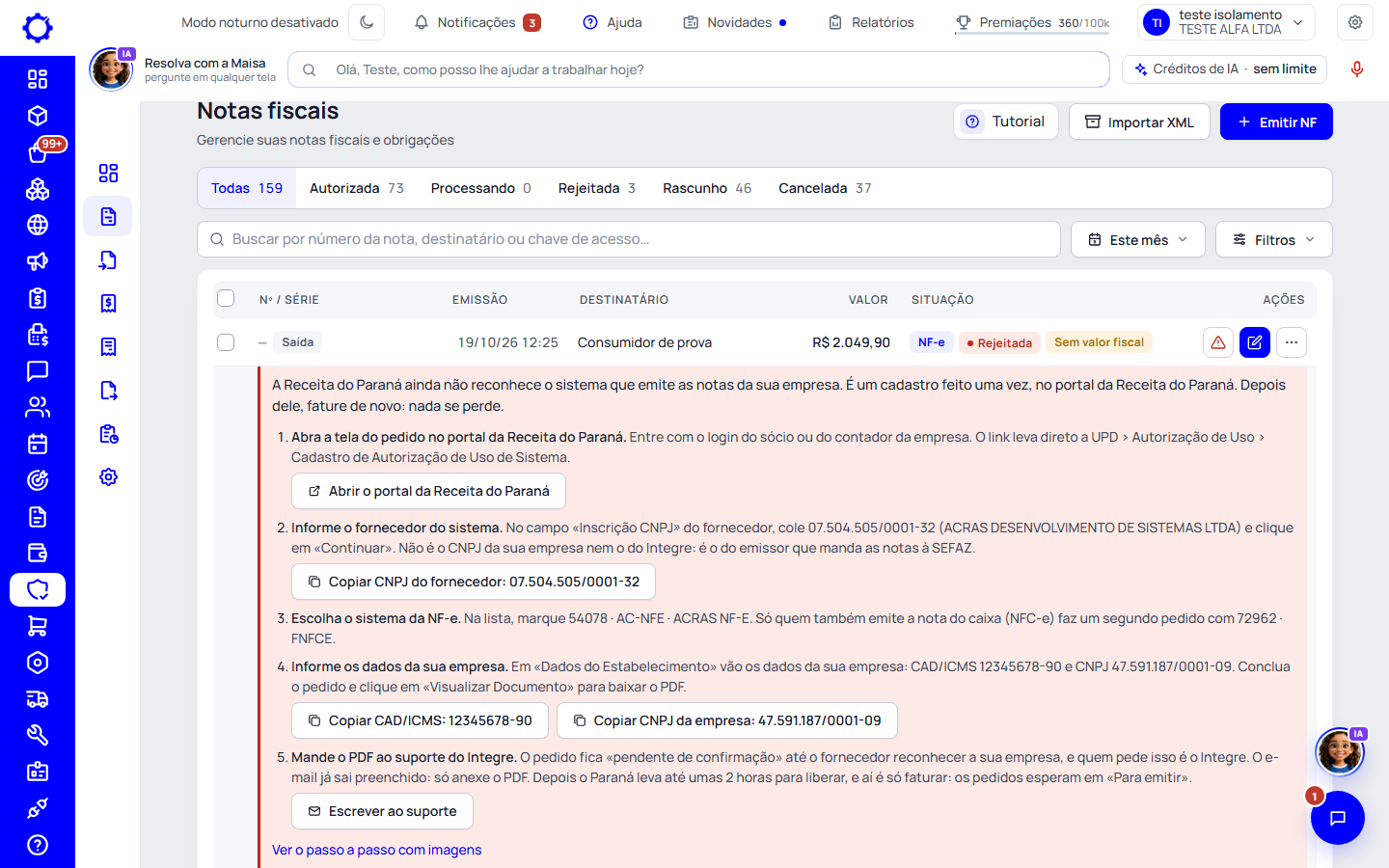Tick the checkbox for the Consumidor de prova row
Viewport: 1389px width, 868px height.
[226, 342]
